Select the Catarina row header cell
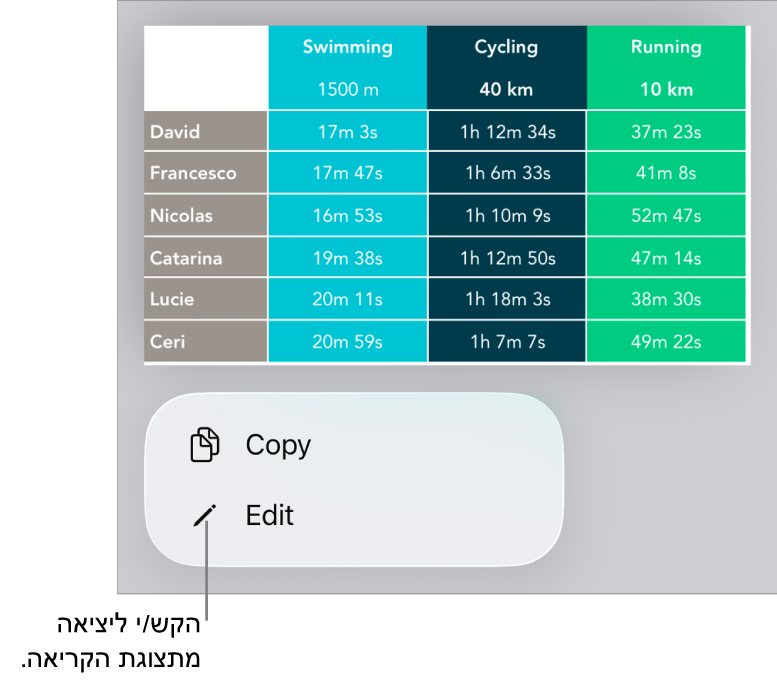 pos(205,258)
